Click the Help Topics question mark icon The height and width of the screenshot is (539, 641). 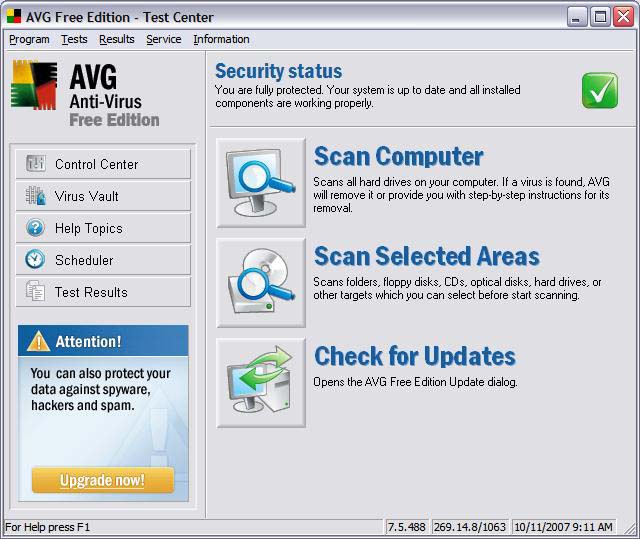[35, 228]
